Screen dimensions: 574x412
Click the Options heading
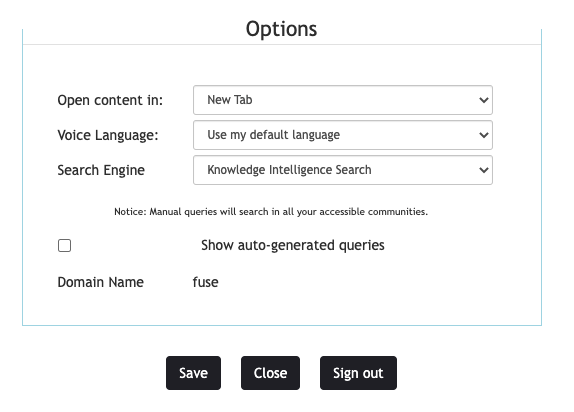pos(281,29)
